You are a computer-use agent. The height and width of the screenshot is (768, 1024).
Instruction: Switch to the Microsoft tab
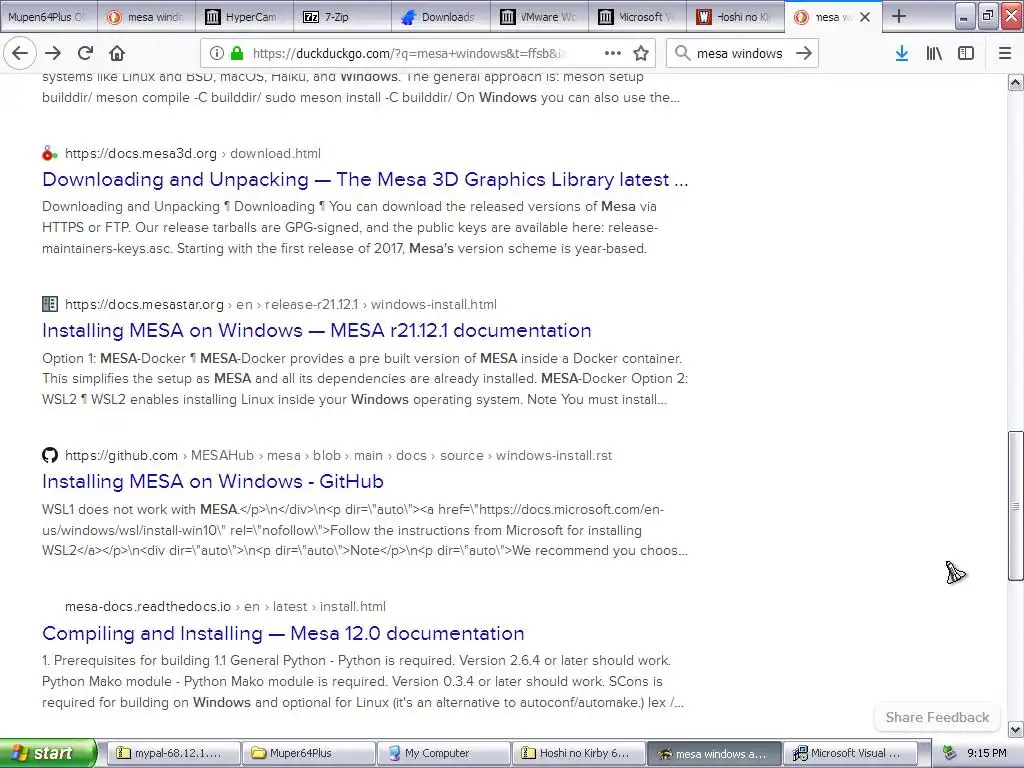point(637,17)
